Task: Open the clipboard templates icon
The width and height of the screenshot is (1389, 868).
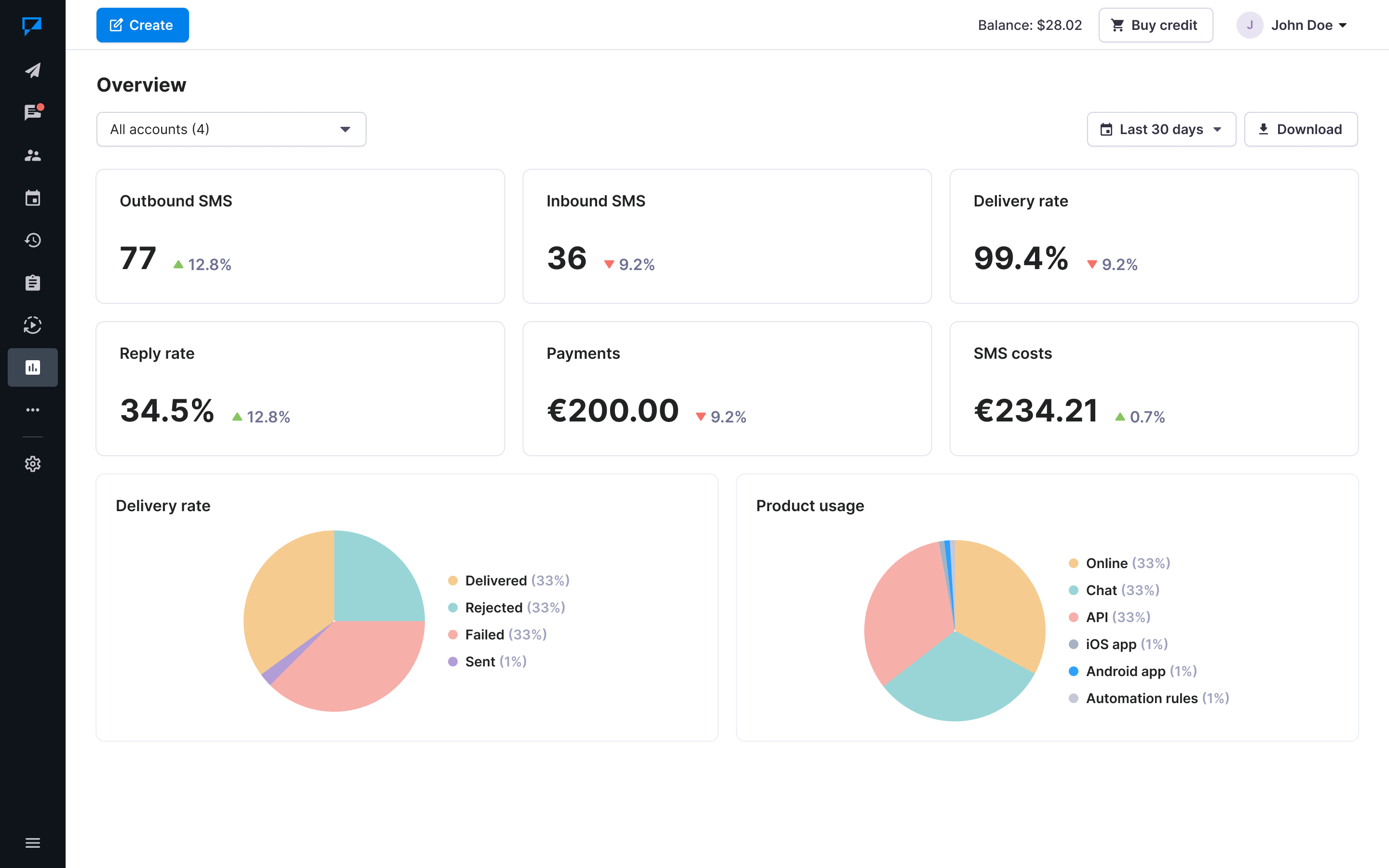Action: (33, 283)
